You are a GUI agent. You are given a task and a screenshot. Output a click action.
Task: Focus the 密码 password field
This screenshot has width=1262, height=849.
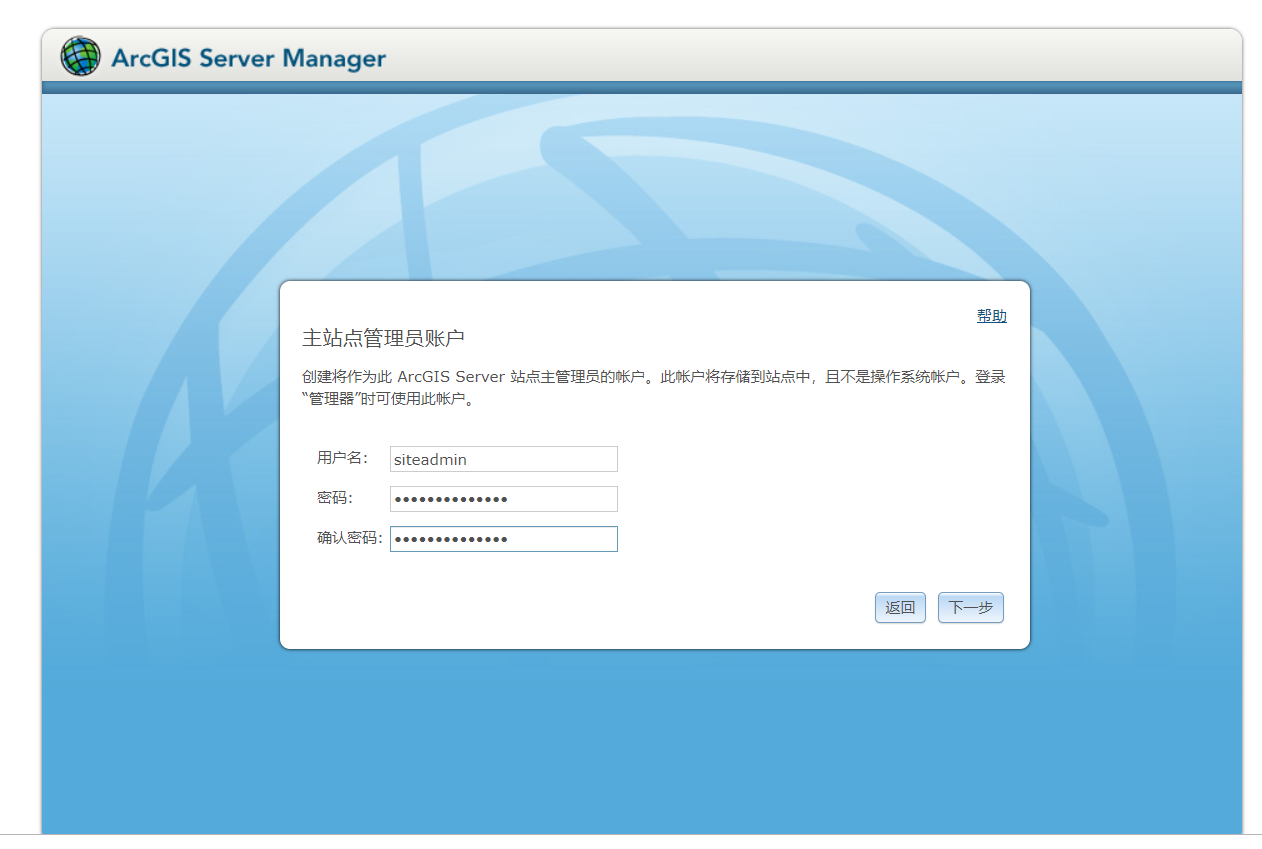coord(504,499)
